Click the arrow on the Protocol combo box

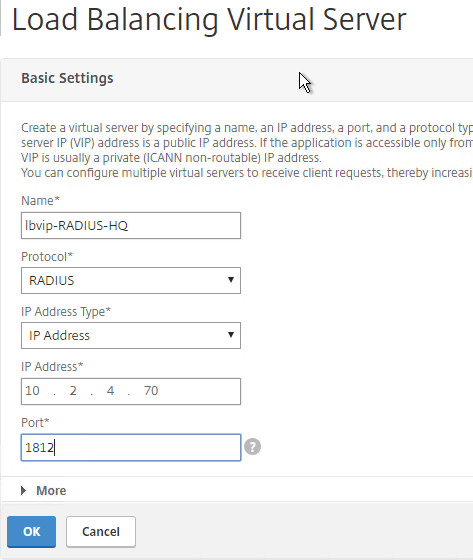point(231,280)
